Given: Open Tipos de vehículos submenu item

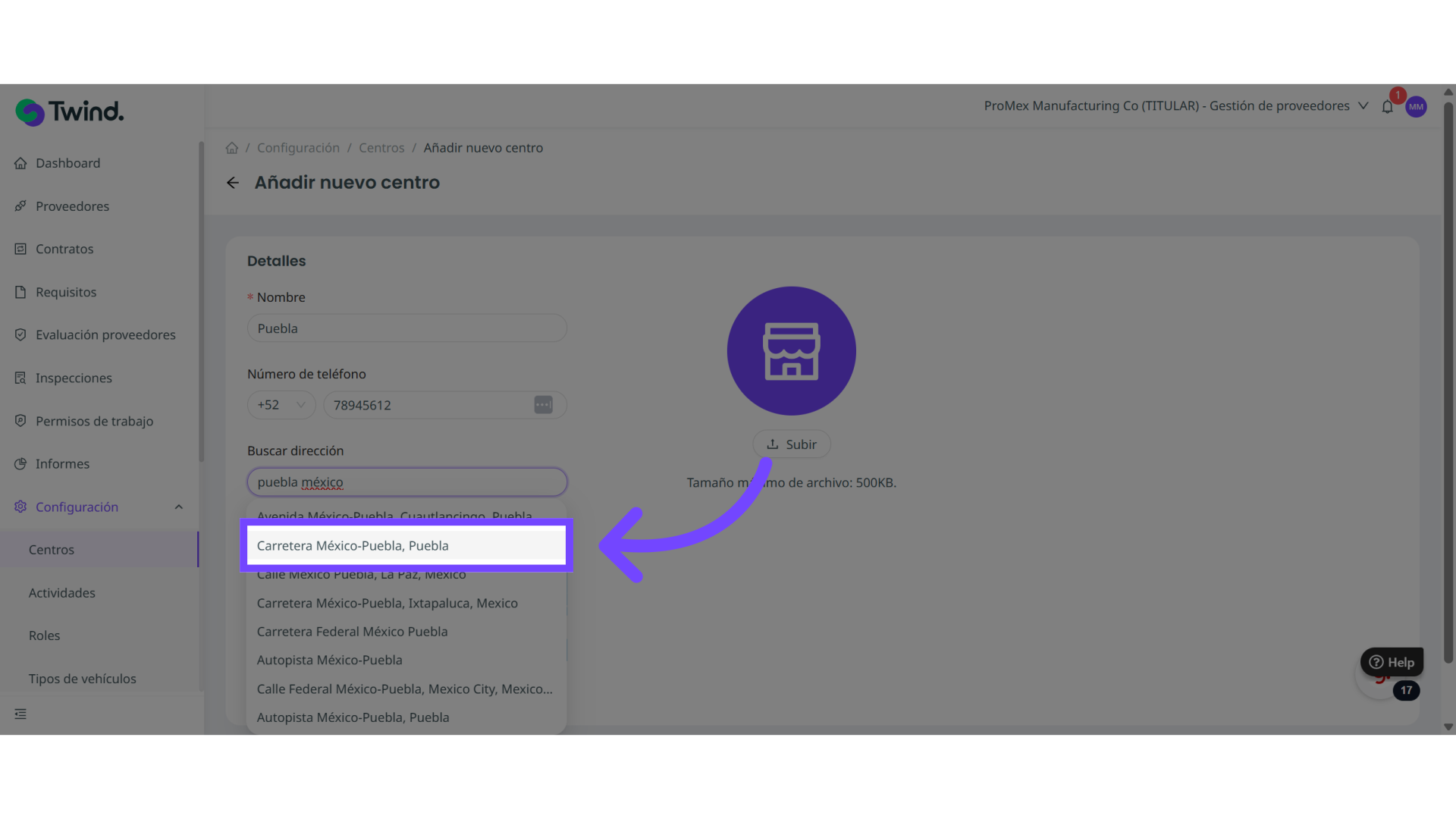Looking at the screenshot, I should [x=82, y=679].
